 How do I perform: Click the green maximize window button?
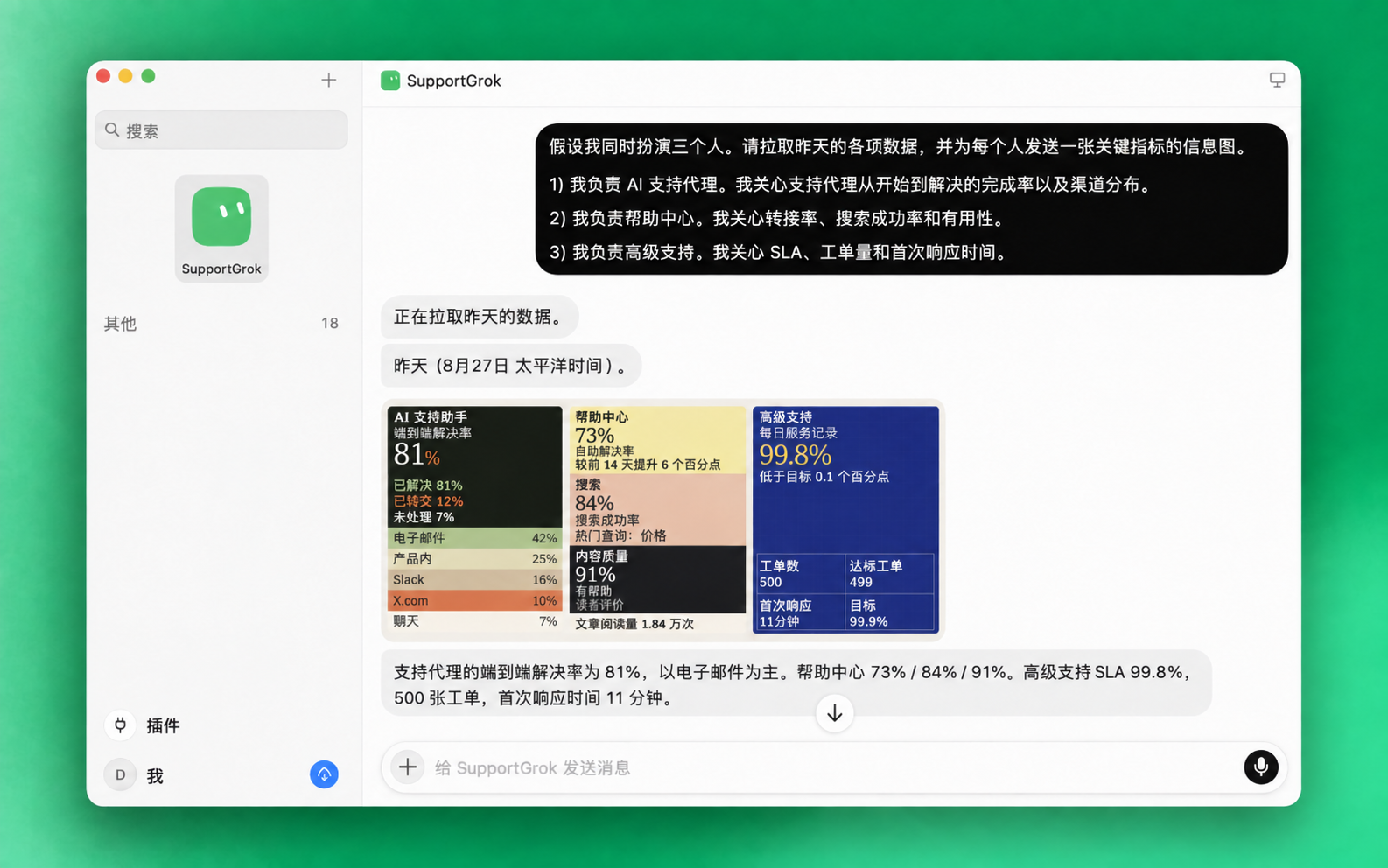click(149, 76)
